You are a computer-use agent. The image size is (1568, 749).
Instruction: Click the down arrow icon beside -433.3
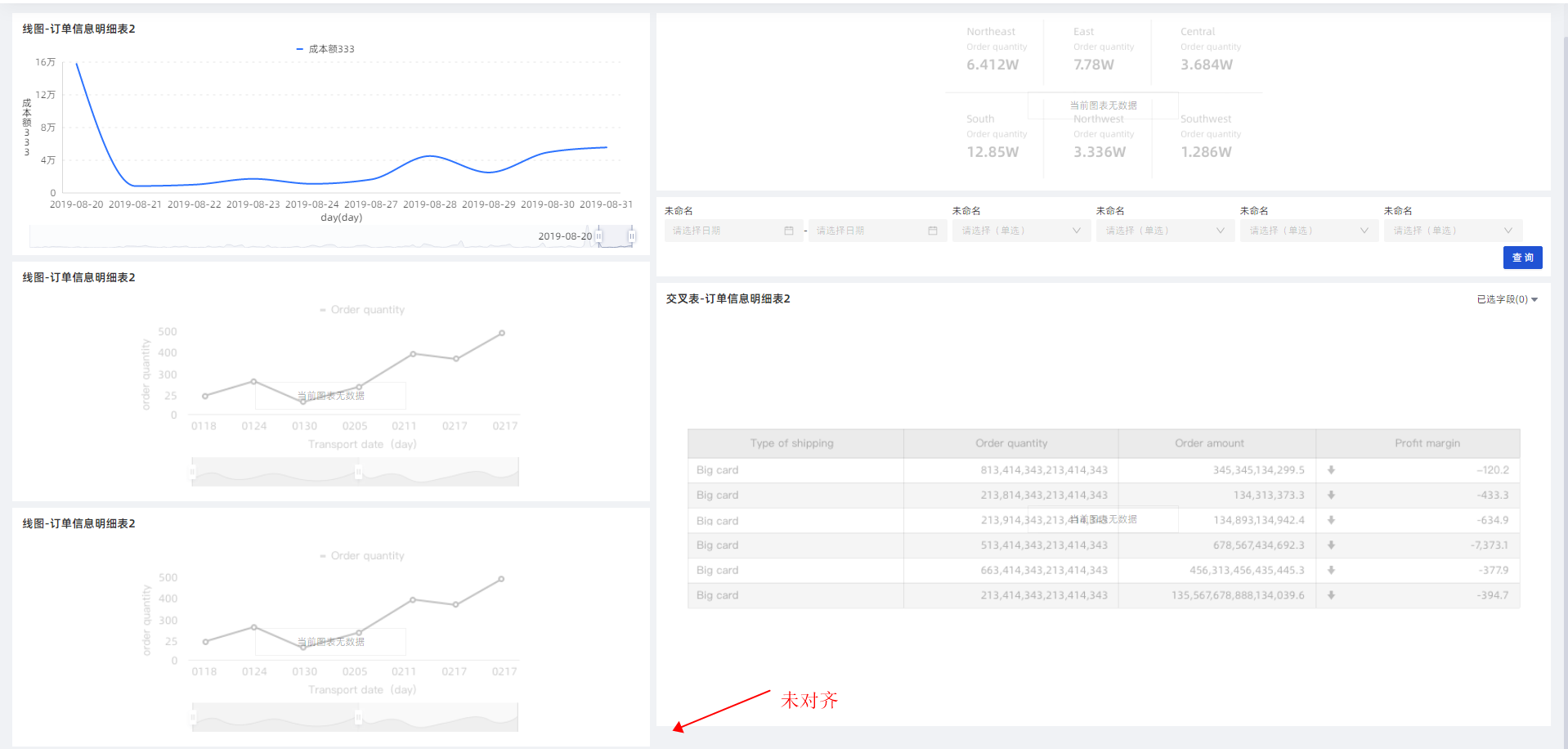pyautogui.click(x=1331, y=496)
